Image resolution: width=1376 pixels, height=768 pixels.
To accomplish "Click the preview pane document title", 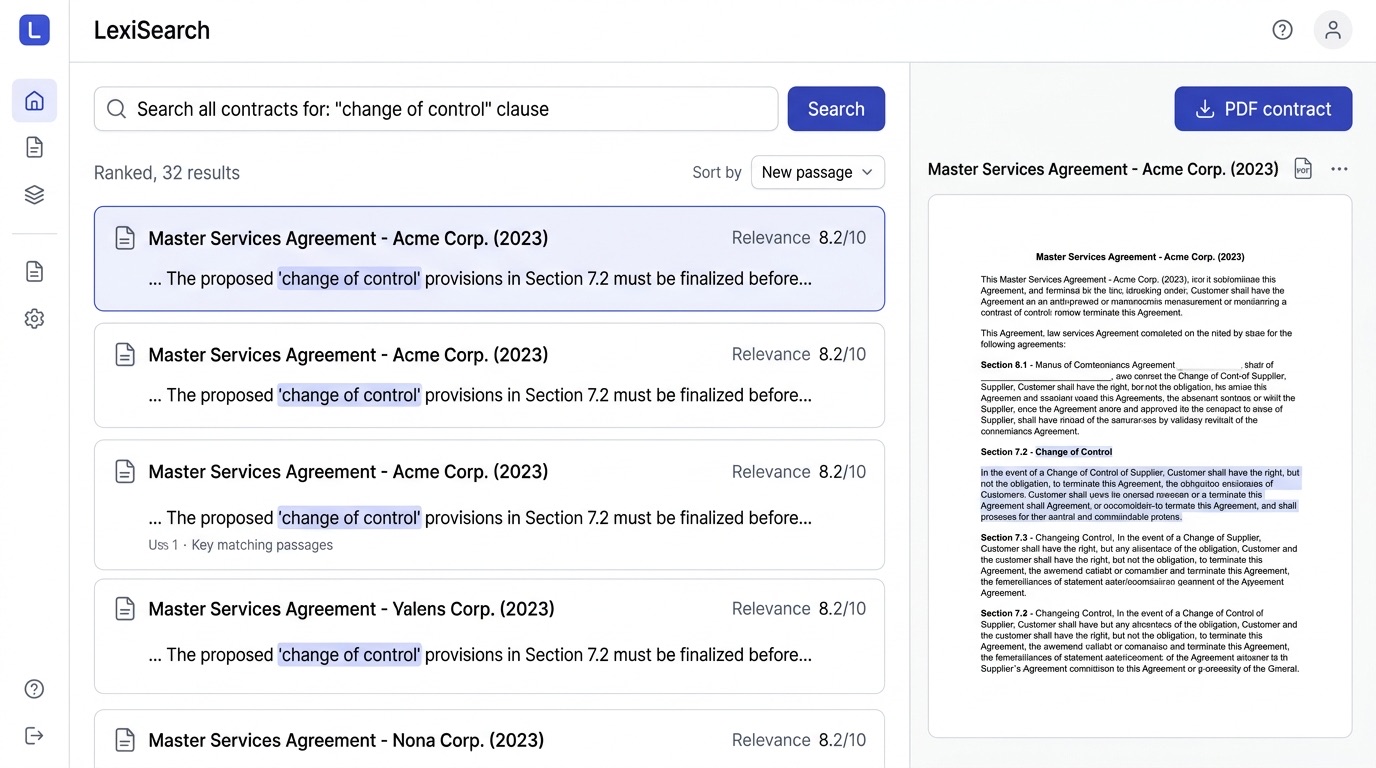I will (1103, 169).
